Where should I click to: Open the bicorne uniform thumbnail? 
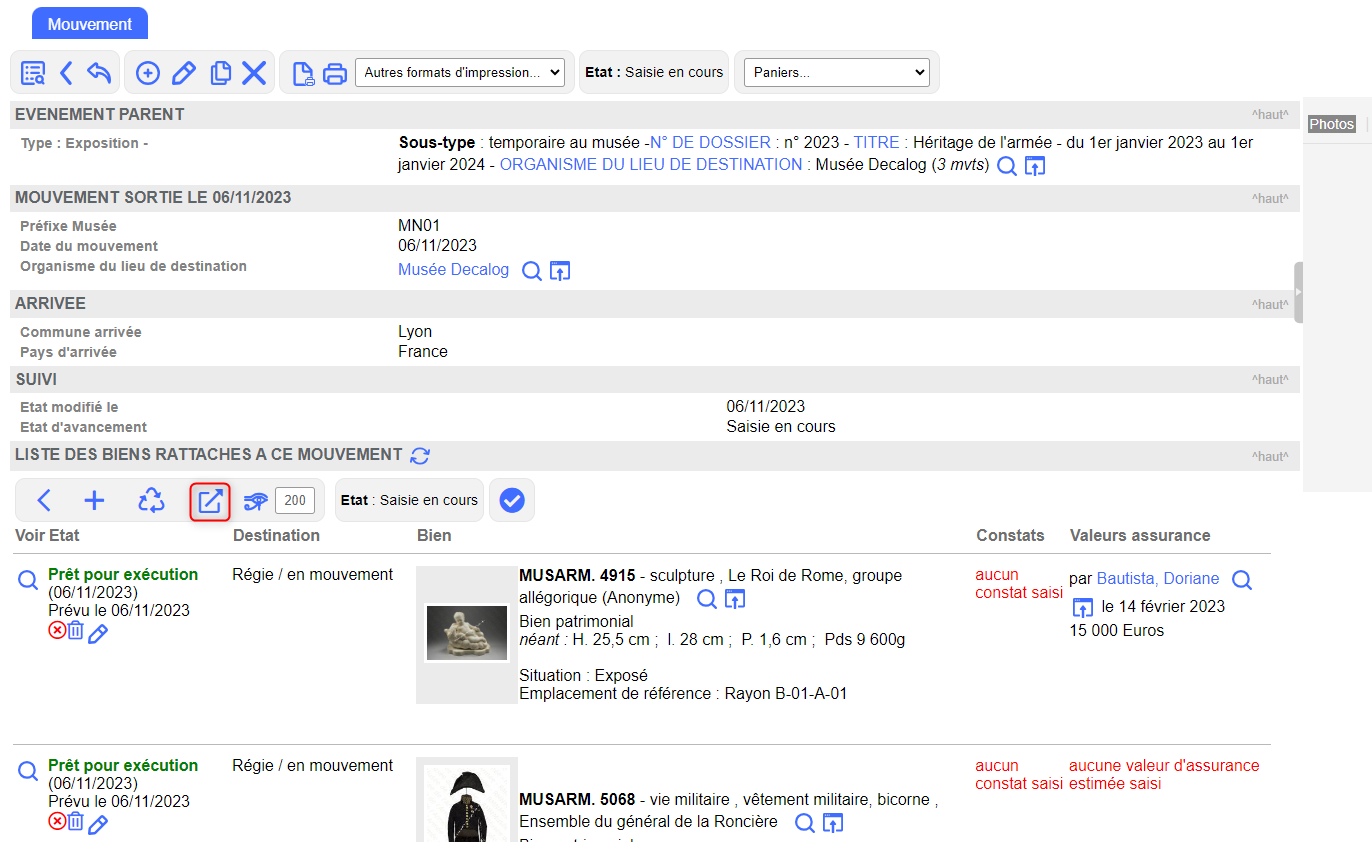[x=467, y=803]
